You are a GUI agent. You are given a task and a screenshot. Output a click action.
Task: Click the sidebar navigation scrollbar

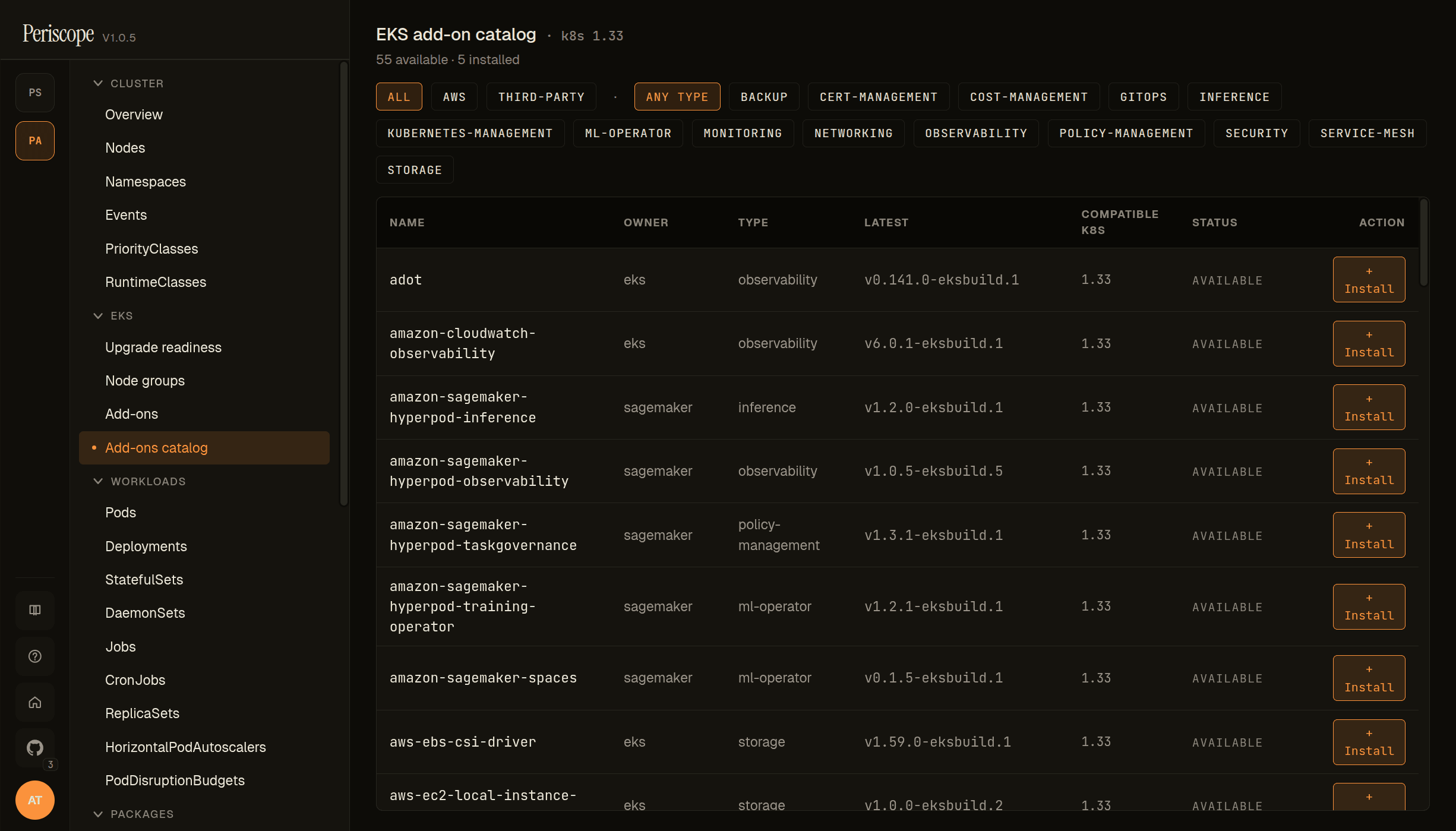[343, 284]
